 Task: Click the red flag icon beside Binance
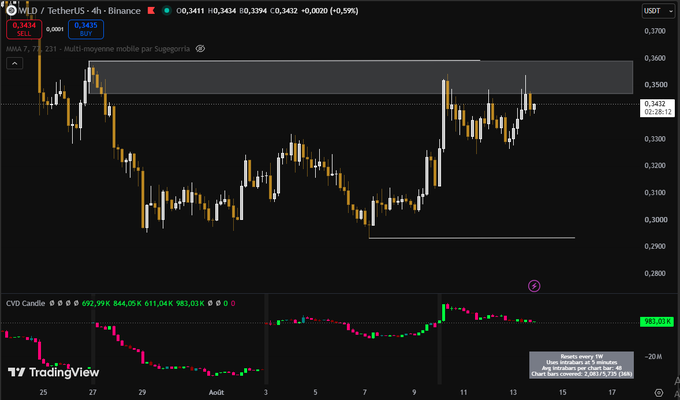(151, 11)
